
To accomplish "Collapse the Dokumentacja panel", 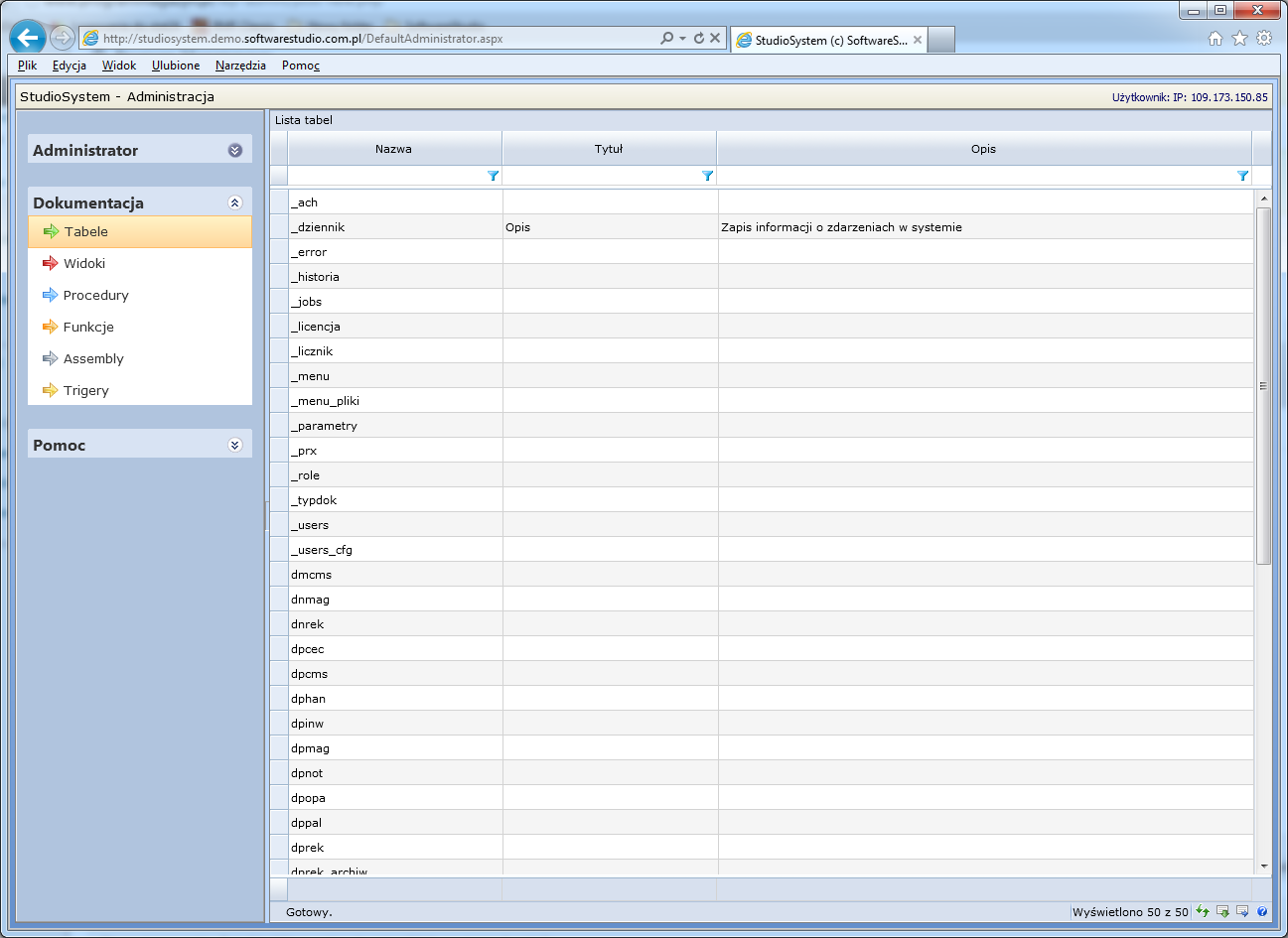I will [234, 202].
